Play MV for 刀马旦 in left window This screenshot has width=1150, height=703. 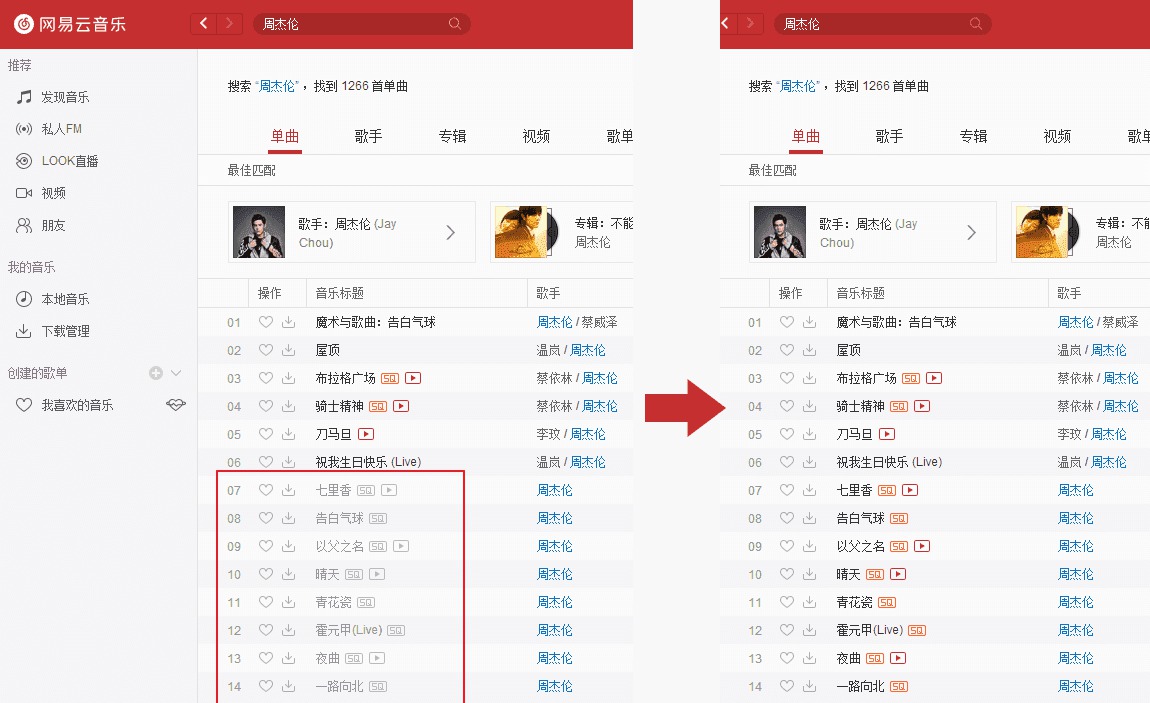(x=366, y=434)
